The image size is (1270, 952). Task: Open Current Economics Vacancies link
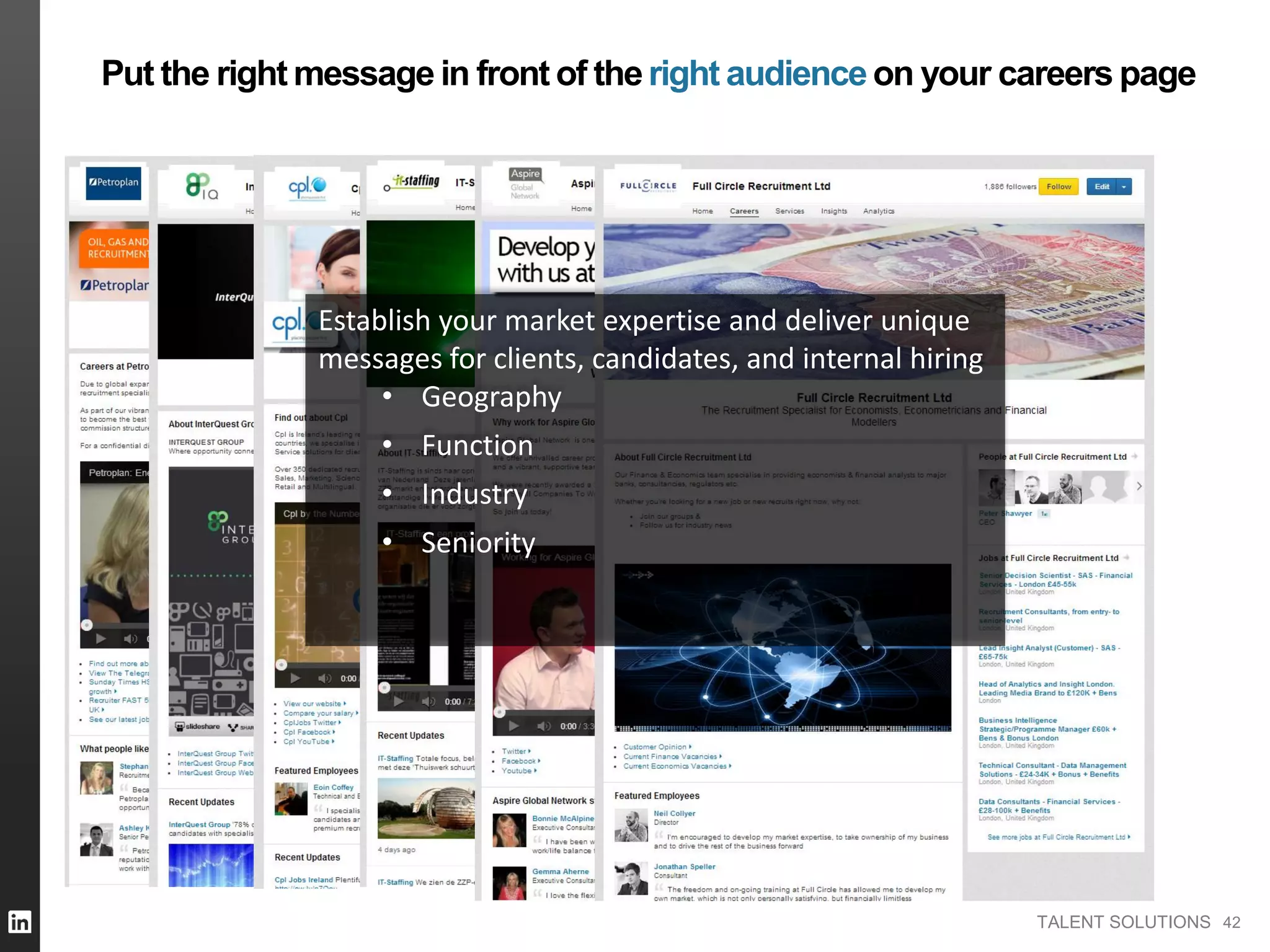pyautogui.click(x=678, y=766)
